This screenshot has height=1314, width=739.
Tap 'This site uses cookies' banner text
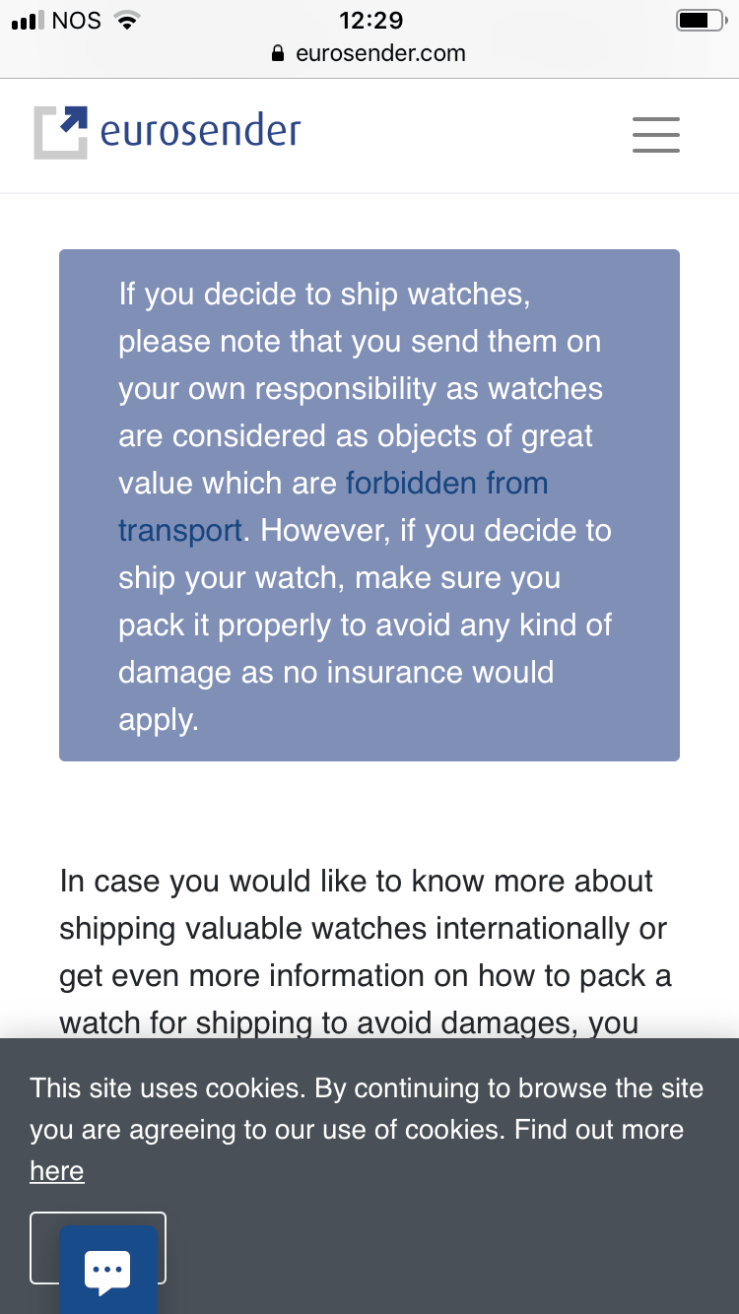[168, 1088]
